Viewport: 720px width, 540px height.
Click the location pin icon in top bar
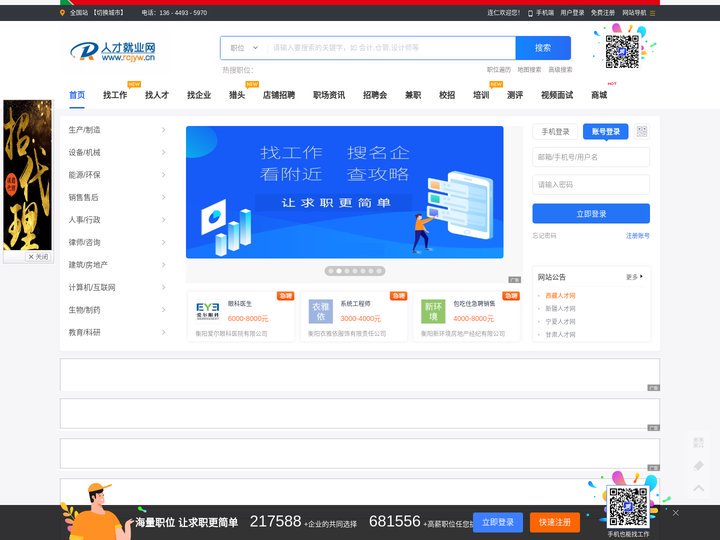coord(62,13)
